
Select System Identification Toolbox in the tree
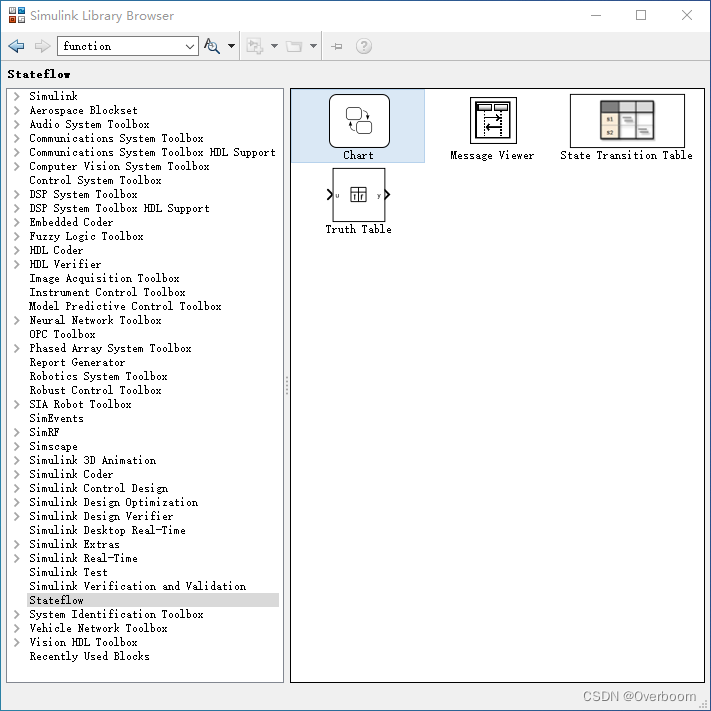click(117, 614)
